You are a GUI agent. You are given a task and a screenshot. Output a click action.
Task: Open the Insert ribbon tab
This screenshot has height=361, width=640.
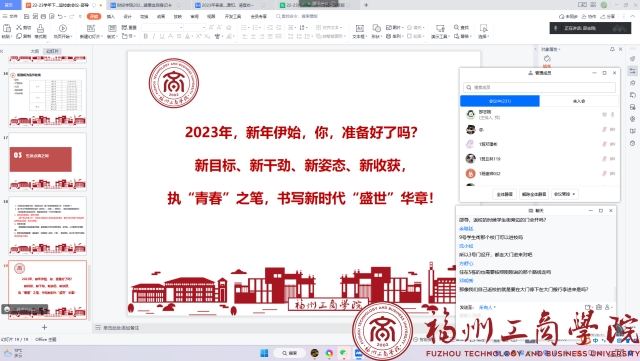[x=111, y=16]
